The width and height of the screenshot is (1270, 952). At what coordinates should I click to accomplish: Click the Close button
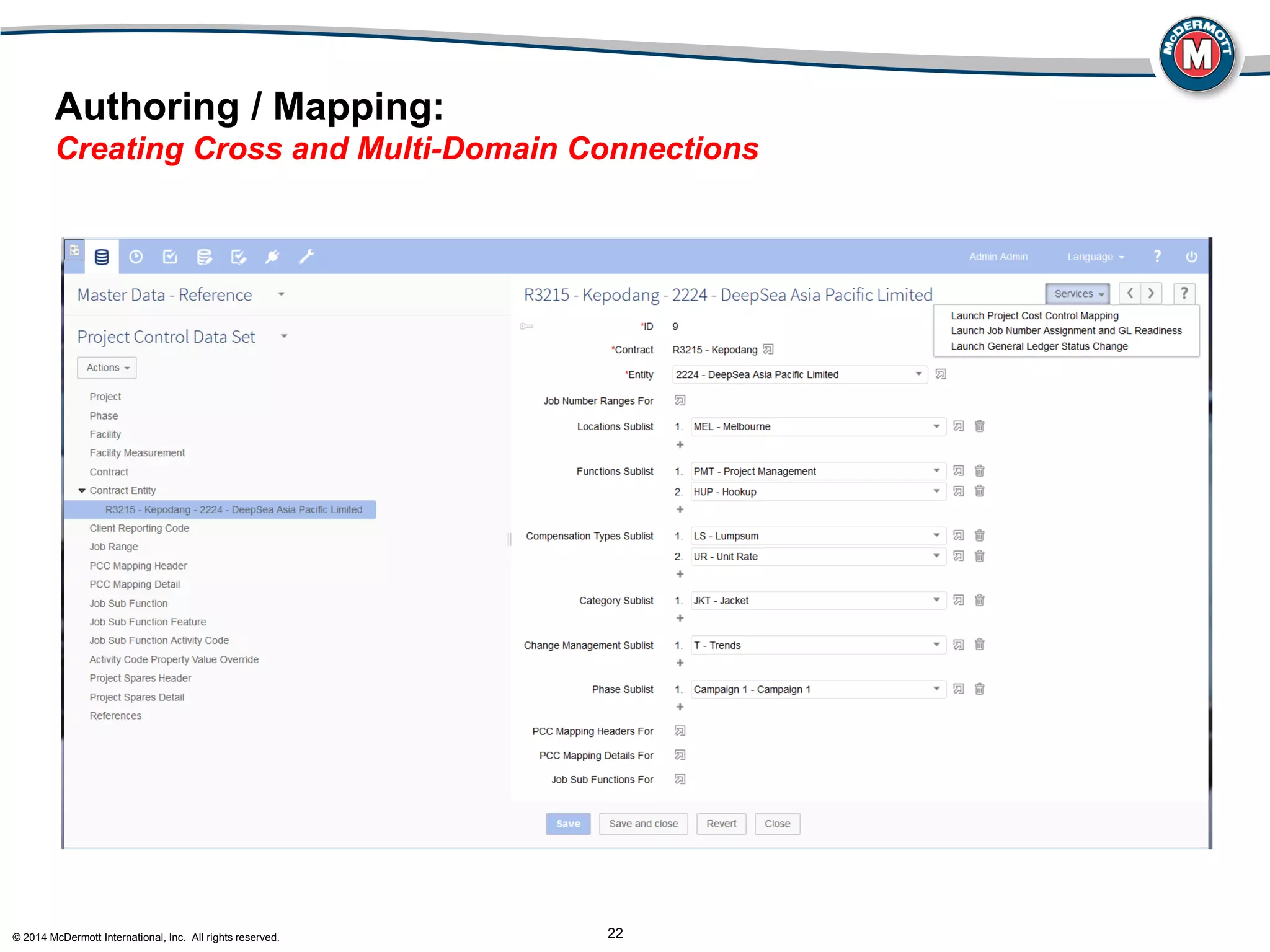(x=777, y=824)
